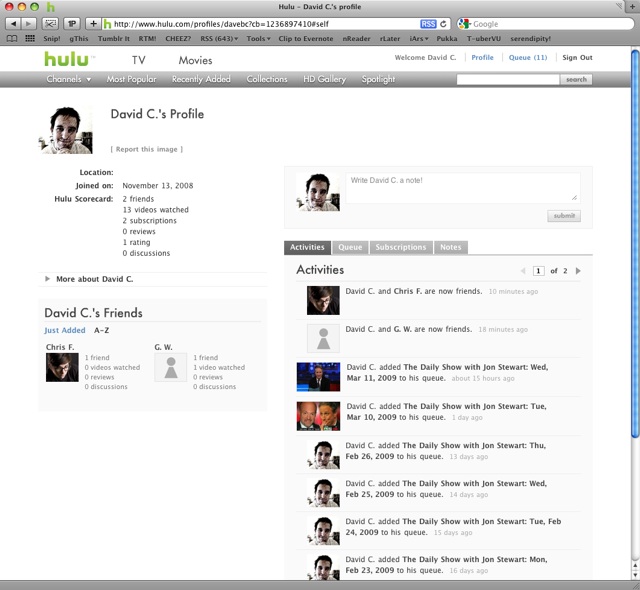This screenshot has height=590, width=640.
Task: Open the iArs bookmark folder dropdown
Action: coord(419,39)
